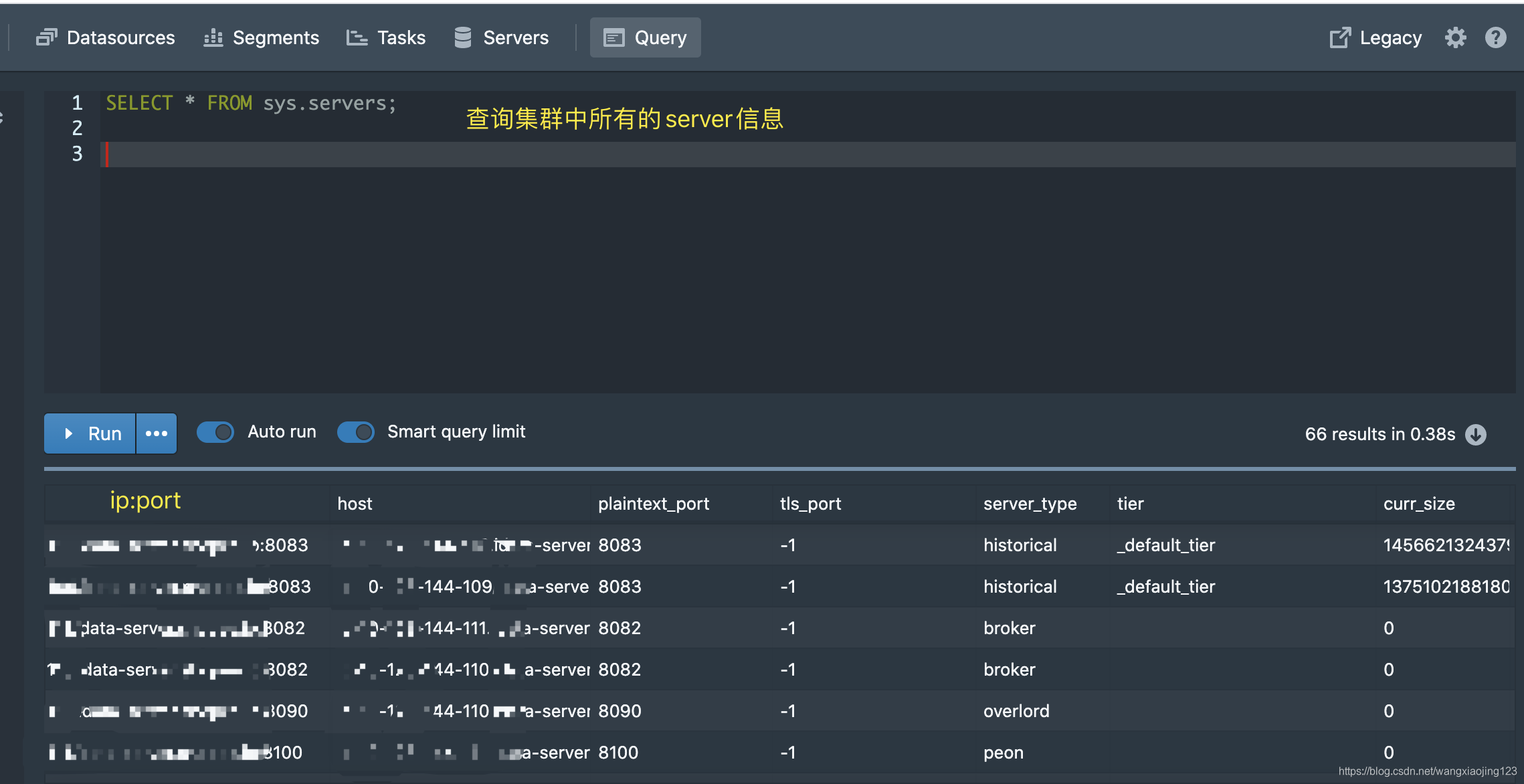
Task: Open the settings gear menu
Action: pos(1455,37)
